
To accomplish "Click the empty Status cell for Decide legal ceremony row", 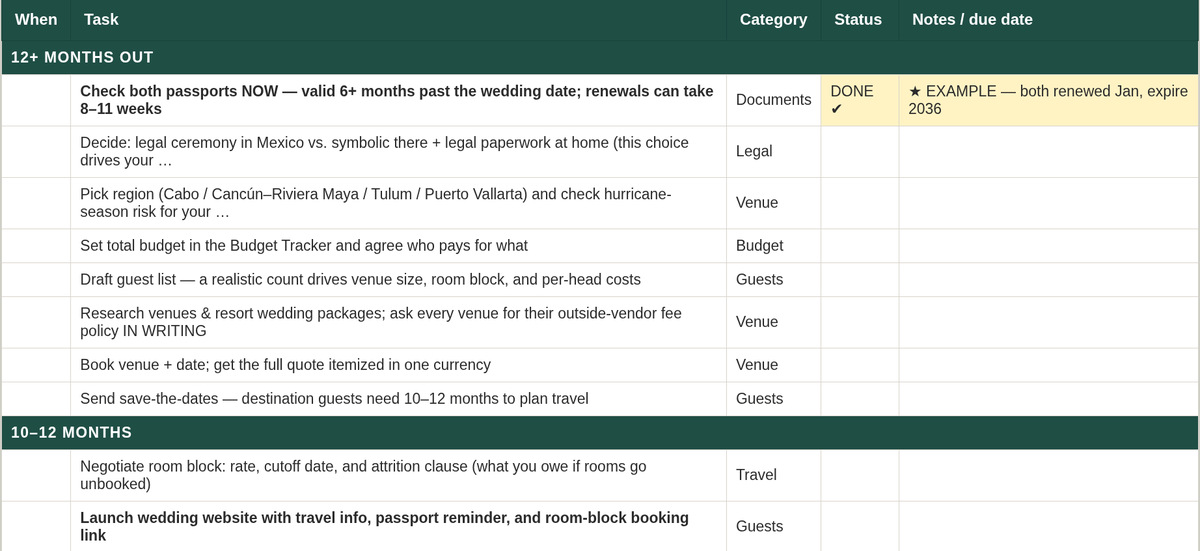I will 860,152.
